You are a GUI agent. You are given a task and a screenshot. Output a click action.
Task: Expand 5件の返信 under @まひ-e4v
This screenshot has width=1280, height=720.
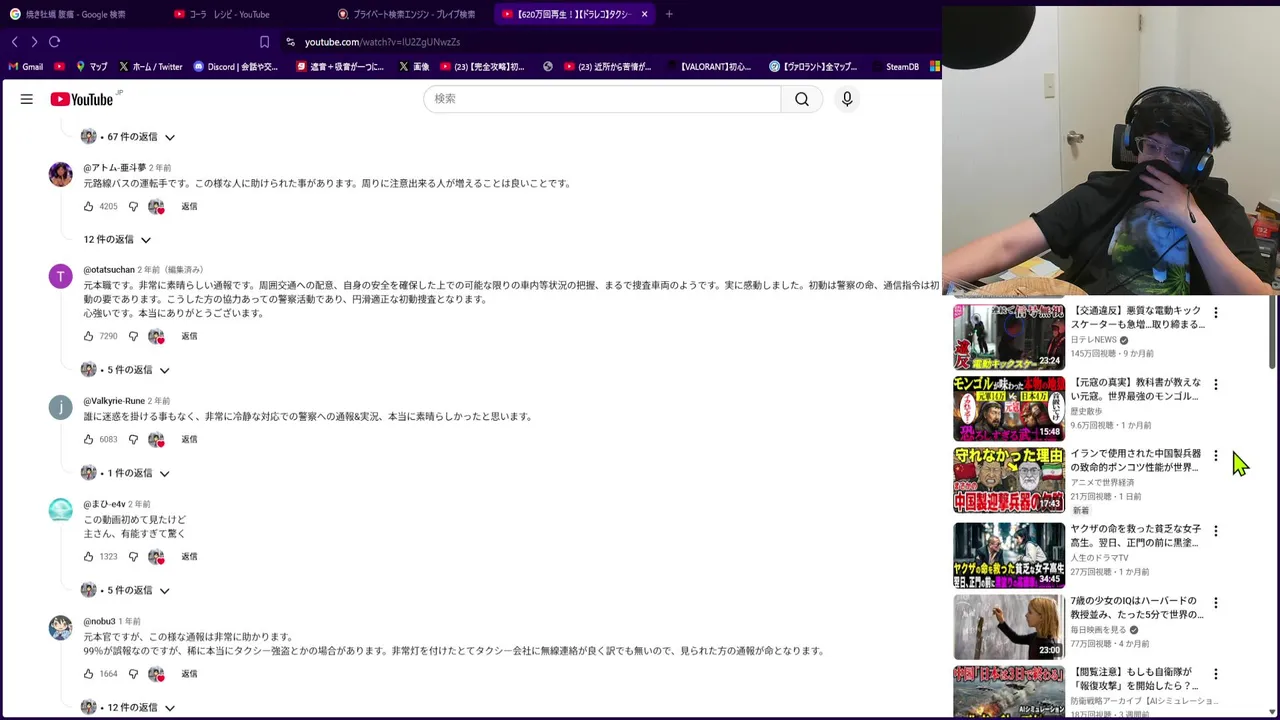pyautogui.click(x=127, y=590)
